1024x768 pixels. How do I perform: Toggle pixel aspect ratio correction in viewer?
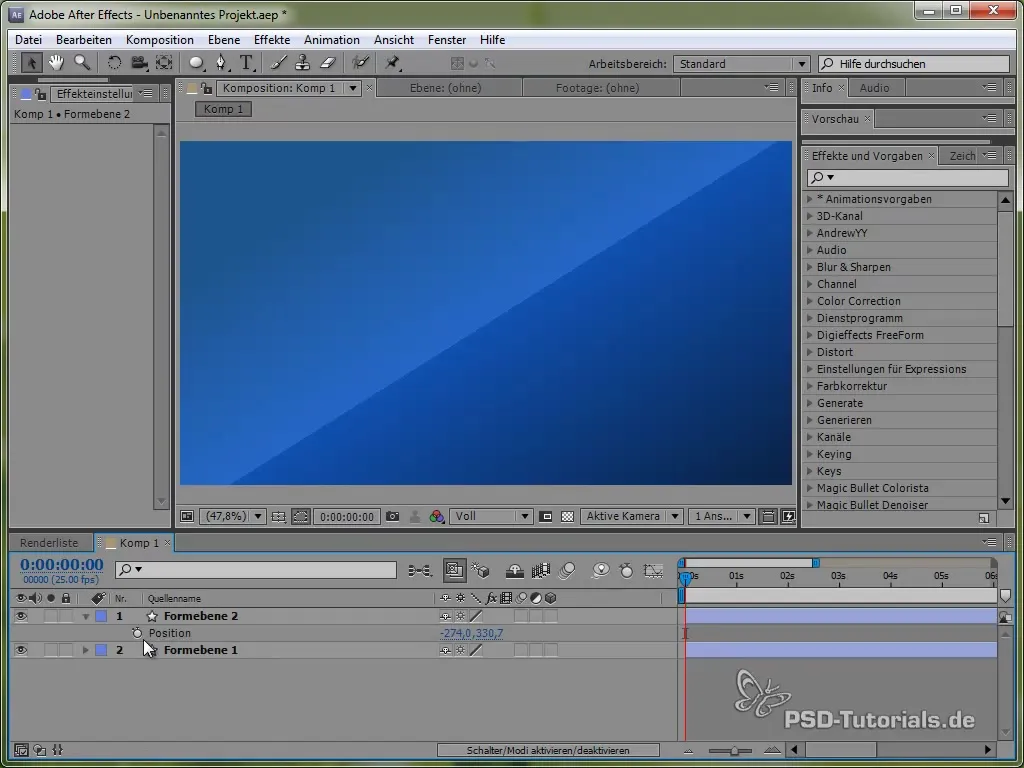point(769,517)
